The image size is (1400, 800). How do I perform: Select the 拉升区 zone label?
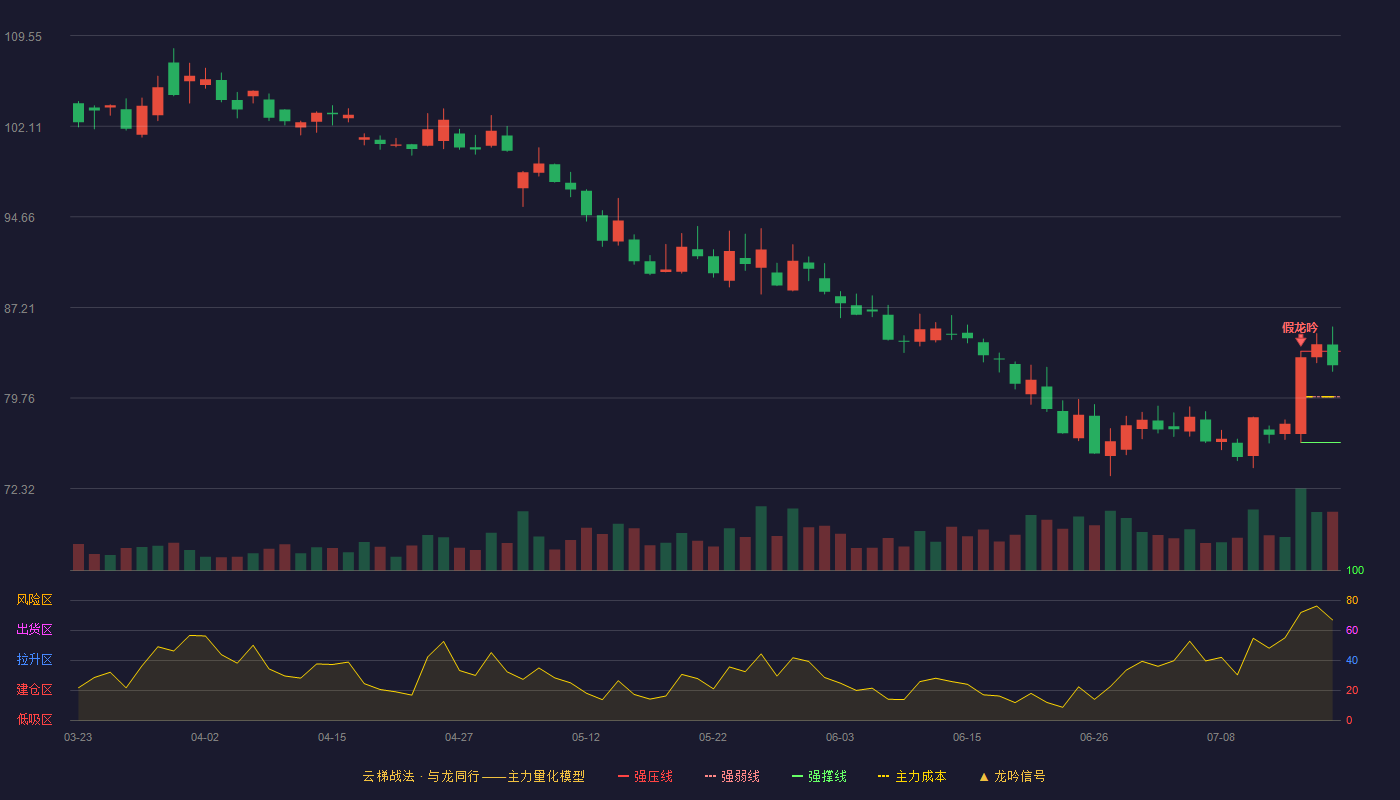click(34, 660)
